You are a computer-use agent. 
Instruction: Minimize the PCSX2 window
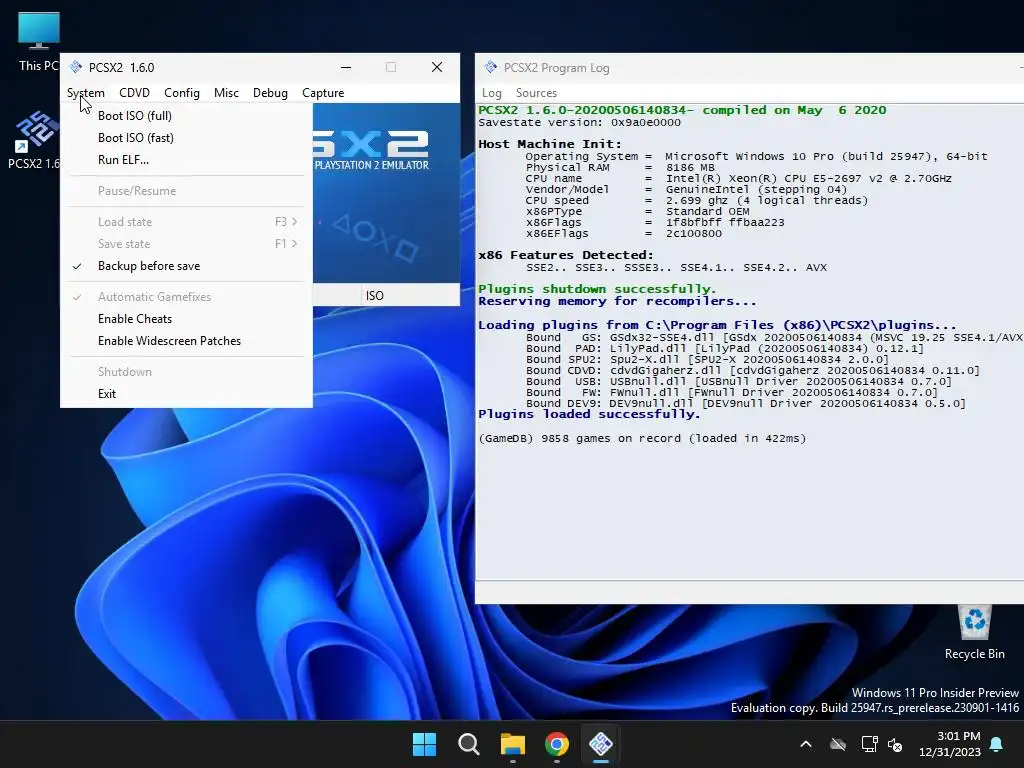[x=346, y=67]
